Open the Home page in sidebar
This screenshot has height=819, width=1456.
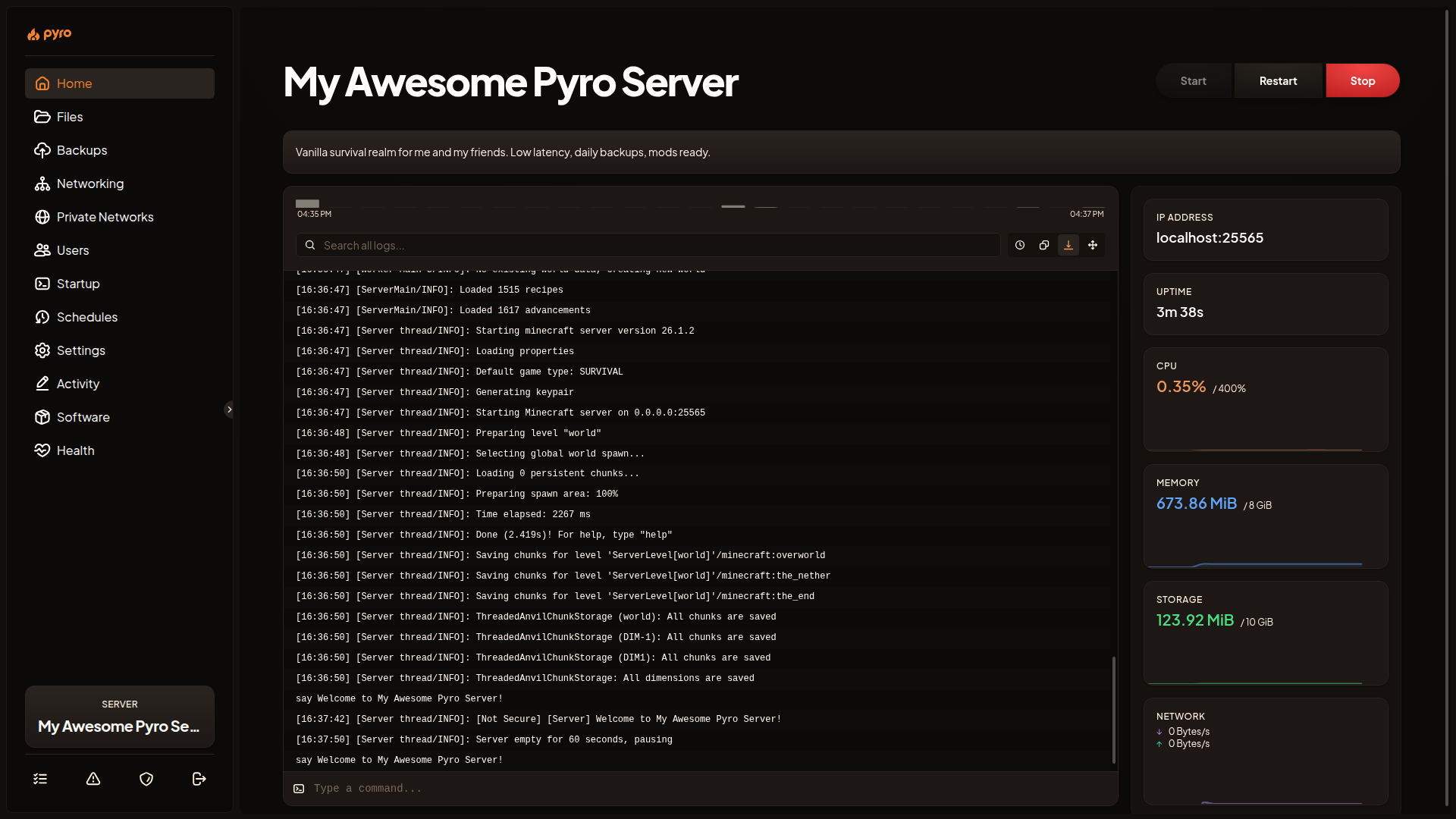tap(120, 83)
